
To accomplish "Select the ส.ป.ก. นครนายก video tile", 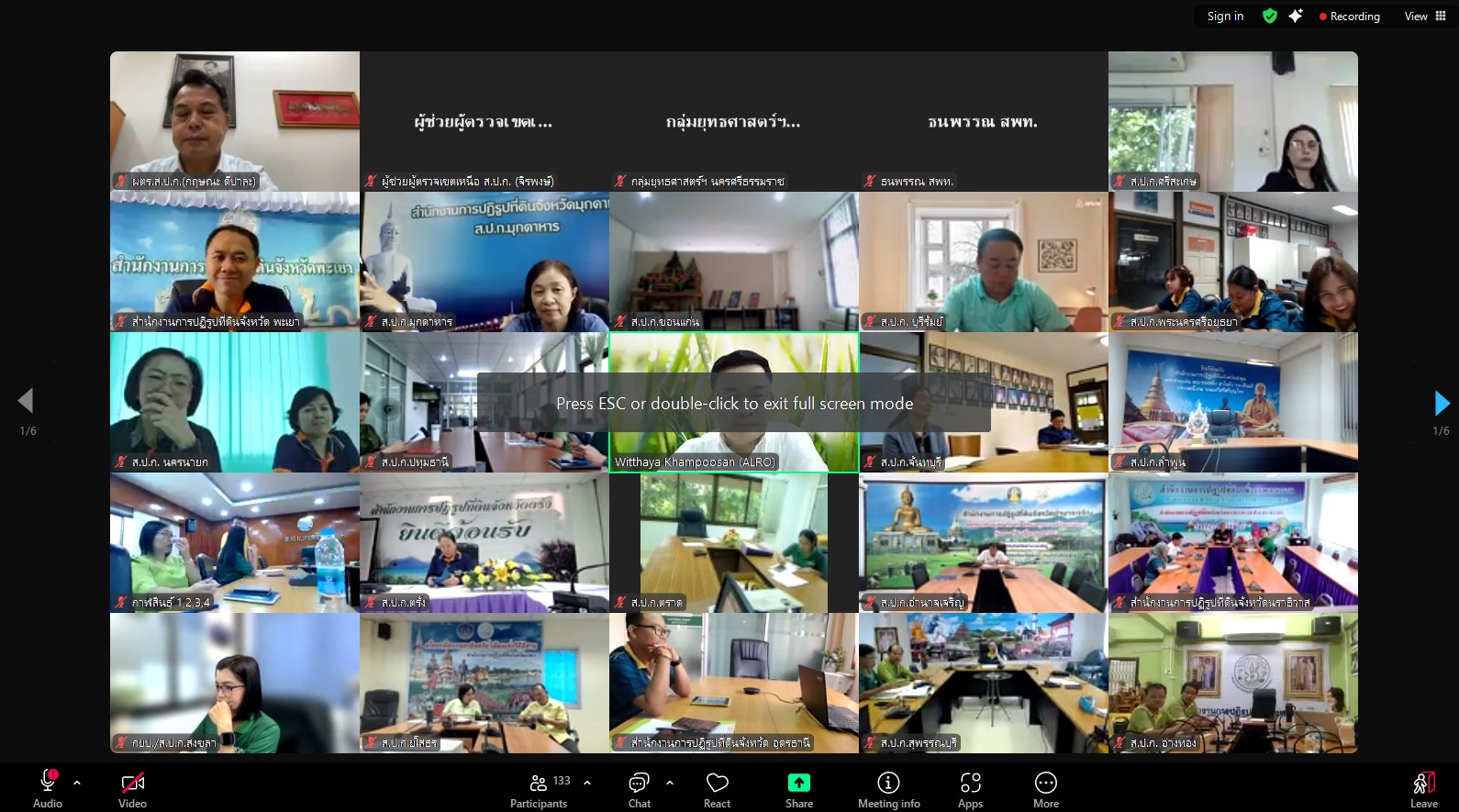I will click(x=235, y=402).
